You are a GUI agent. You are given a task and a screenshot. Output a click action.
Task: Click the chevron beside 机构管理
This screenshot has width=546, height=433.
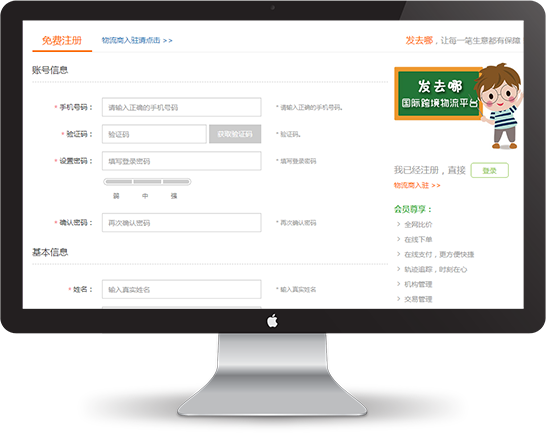click(x=399, y=284)
